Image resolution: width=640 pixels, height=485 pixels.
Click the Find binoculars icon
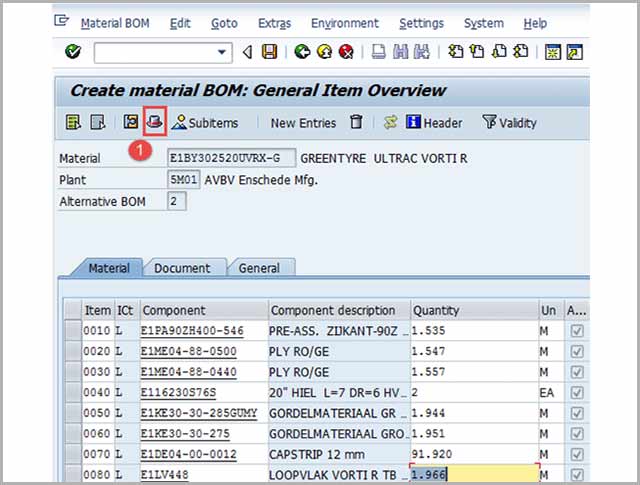[x=400, y=52]
